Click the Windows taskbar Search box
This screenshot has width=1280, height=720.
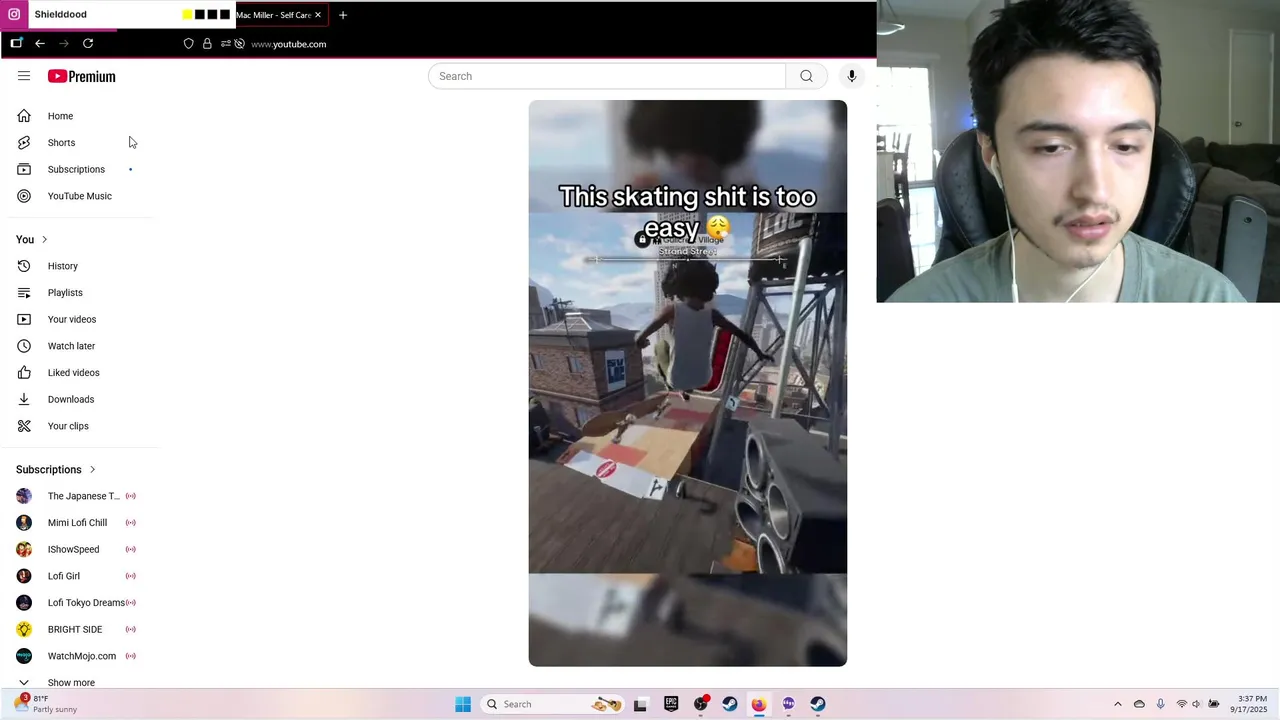(552, 704)
